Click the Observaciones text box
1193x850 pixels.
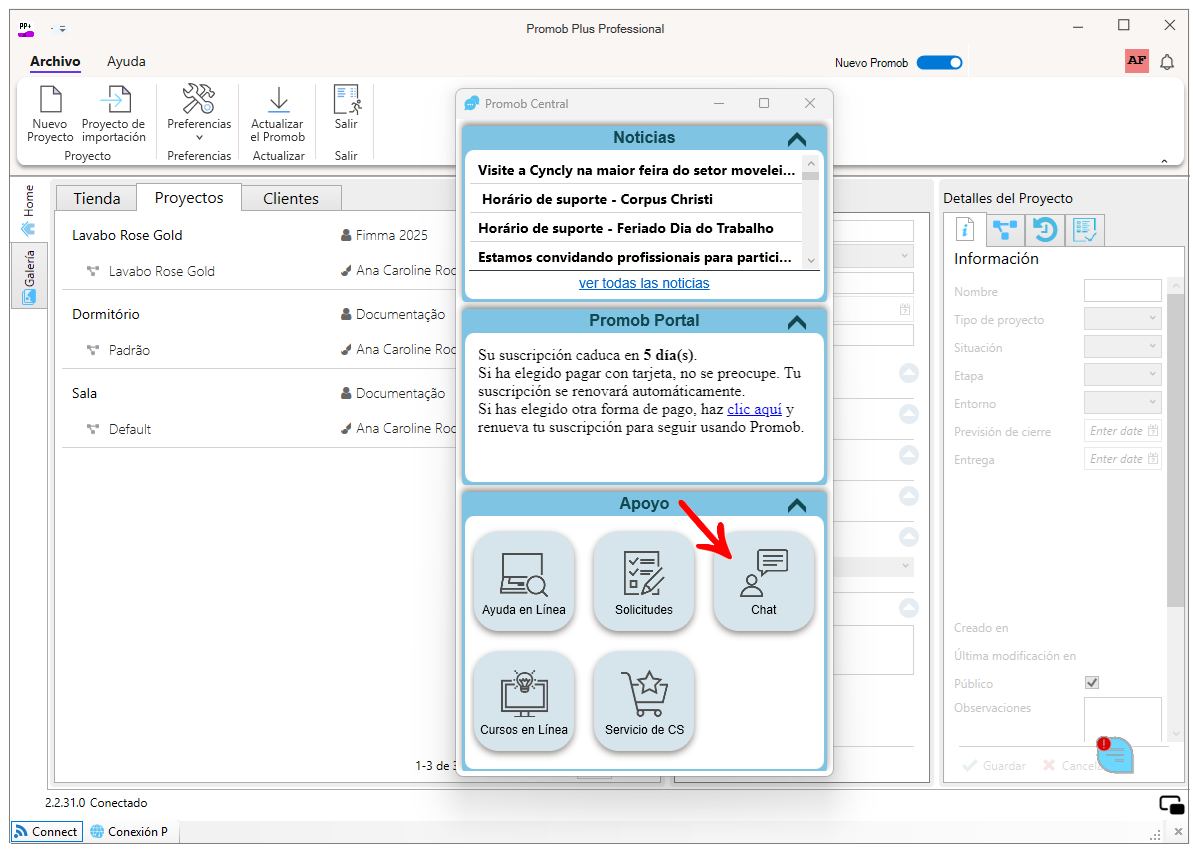click(x=1122, y=718)
